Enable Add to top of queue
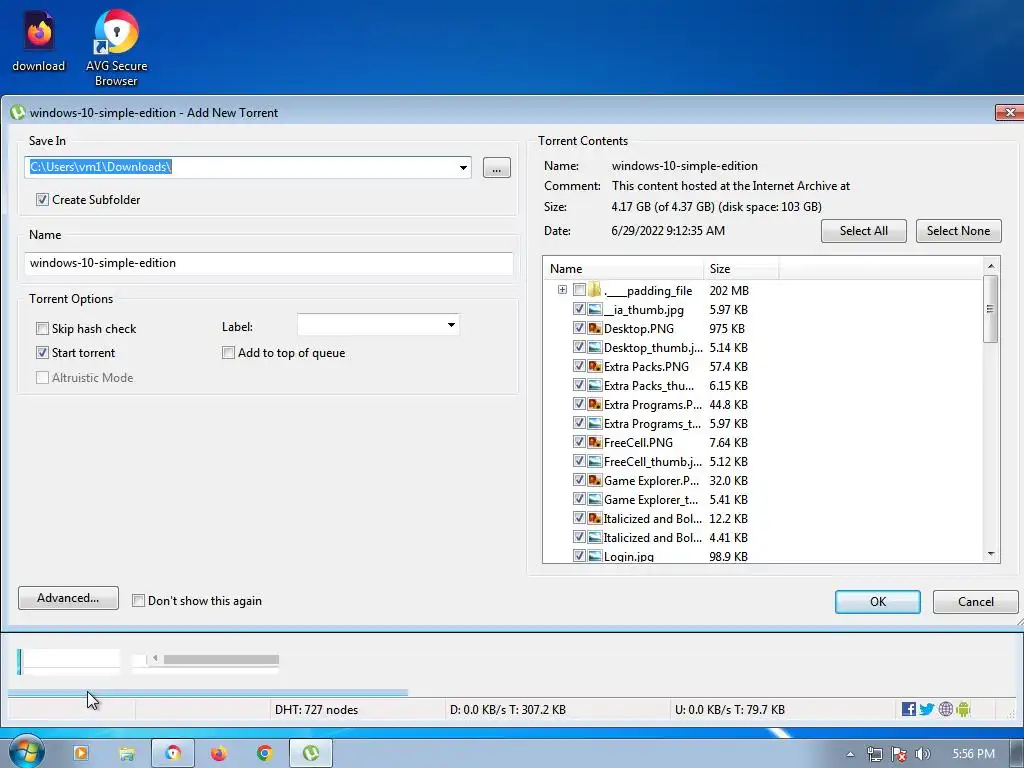1024x768 pixels. point(229,353)
